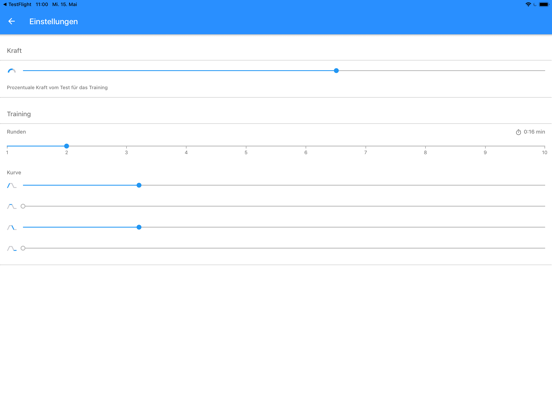
Task: Set Runden slider to tick 9
Action: click(485, 146)
